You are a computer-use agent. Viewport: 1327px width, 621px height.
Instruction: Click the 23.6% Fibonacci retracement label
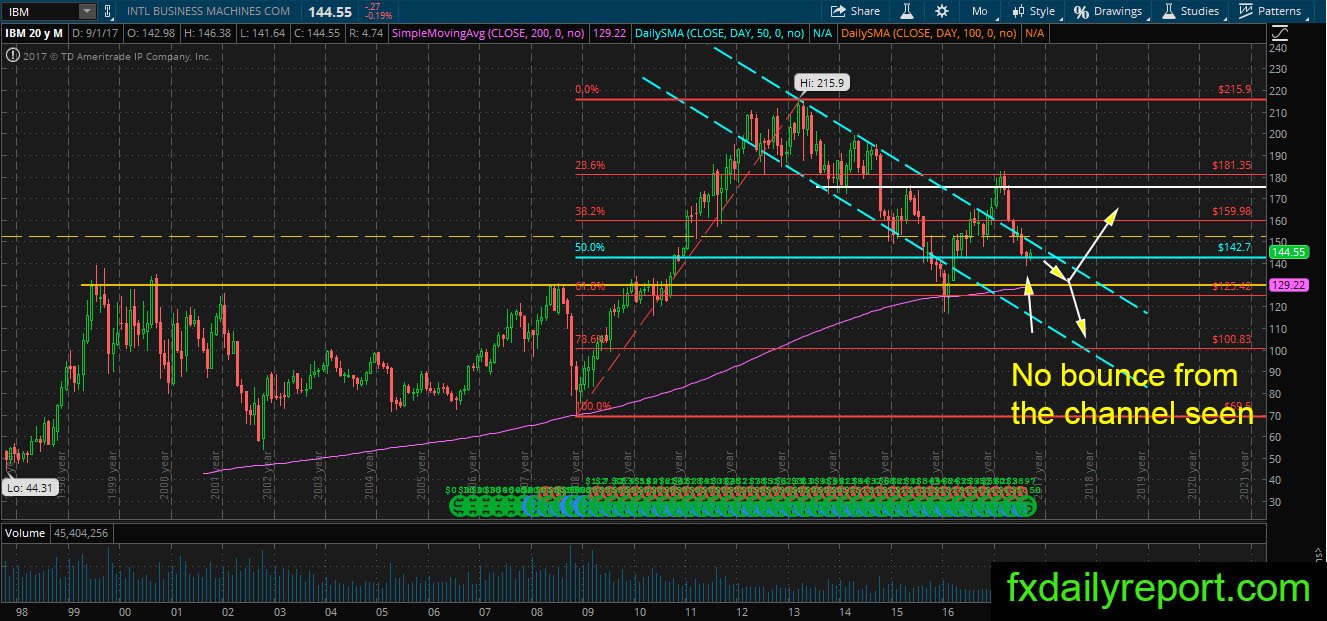point(592,165)
